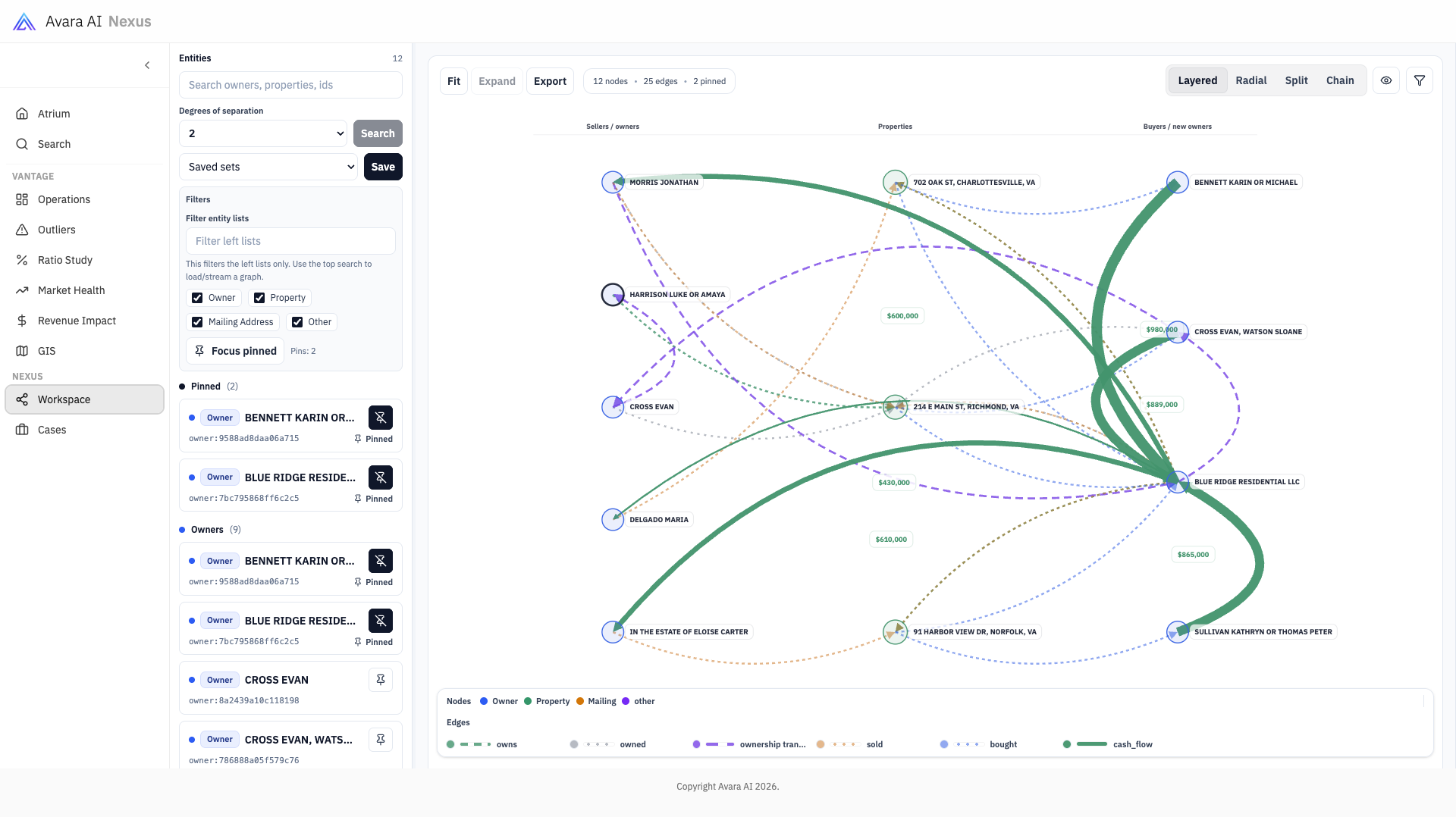Click the Avara AI logo
The height and width of the screenshot is (817, 1456).
pyautogui.click(x=24, y=21)
